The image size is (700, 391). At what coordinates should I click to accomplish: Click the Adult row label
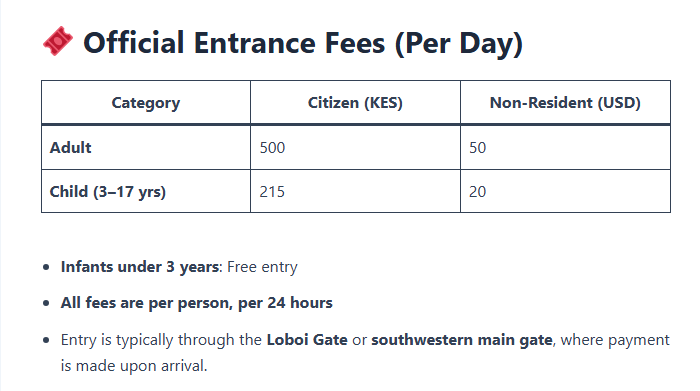tap(146, 148)
